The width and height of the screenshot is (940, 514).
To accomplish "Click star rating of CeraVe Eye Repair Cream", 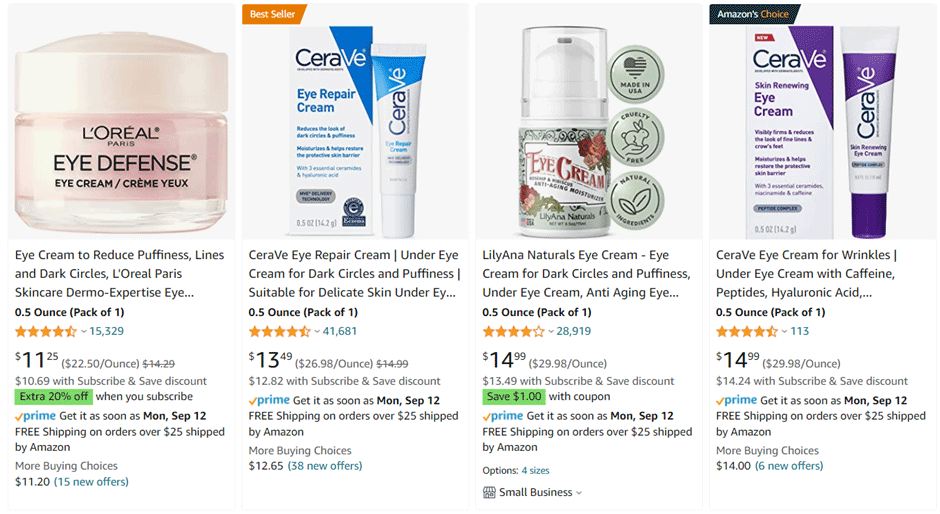I will (279, 331).
